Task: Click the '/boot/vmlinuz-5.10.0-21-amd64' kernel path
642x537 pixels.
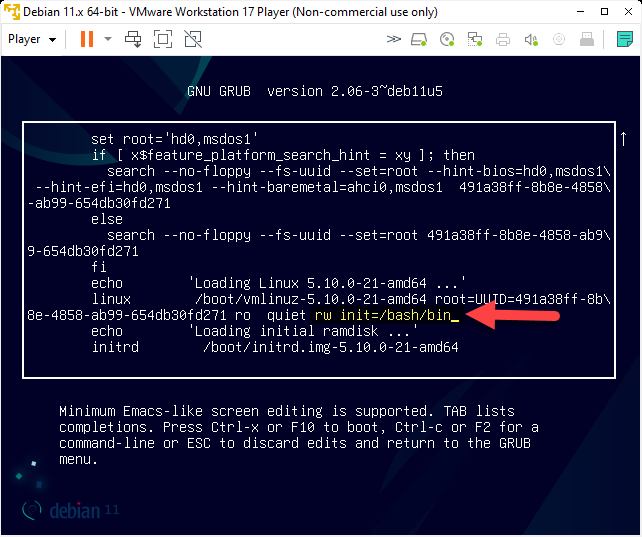Action: (x=311, y=299)
